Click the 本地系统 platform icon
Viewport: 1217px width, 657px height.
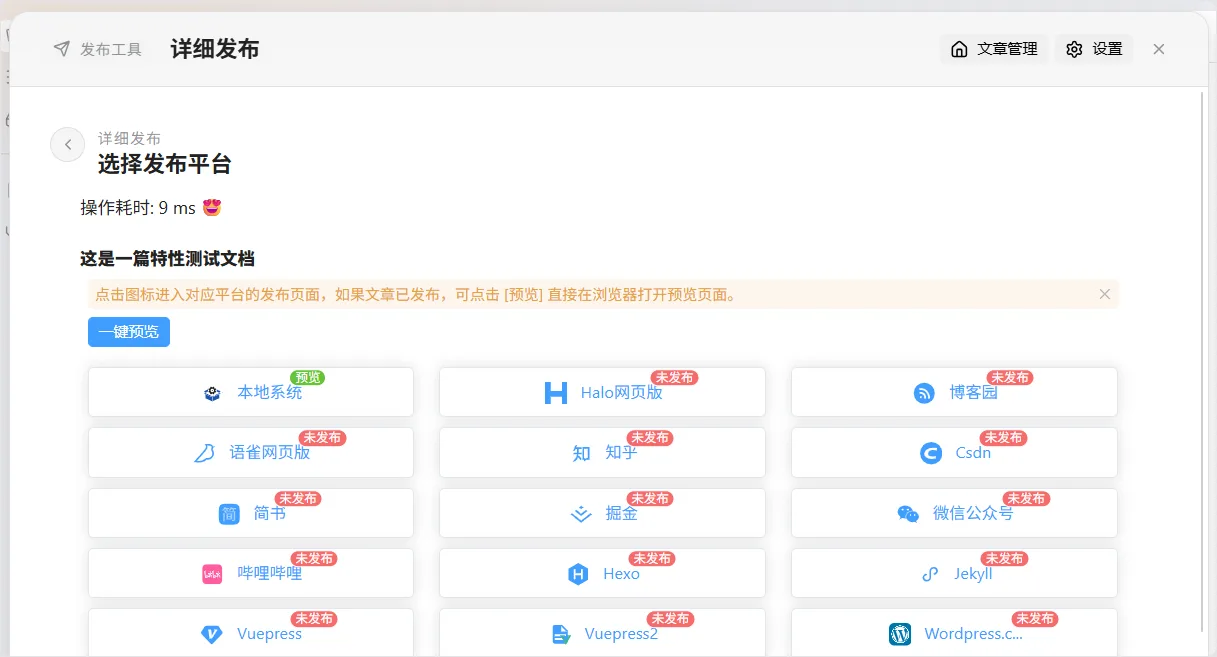click(212, 393)
